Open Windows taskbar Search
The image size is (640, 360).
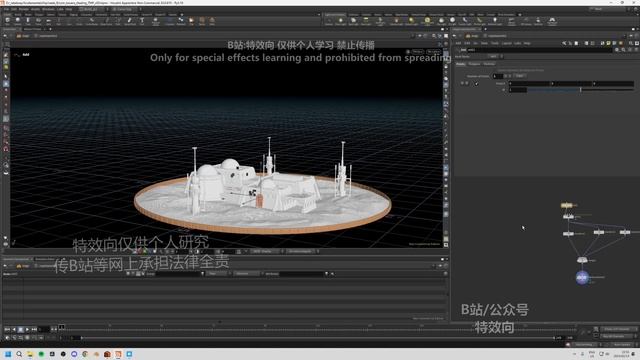point(19,354)
